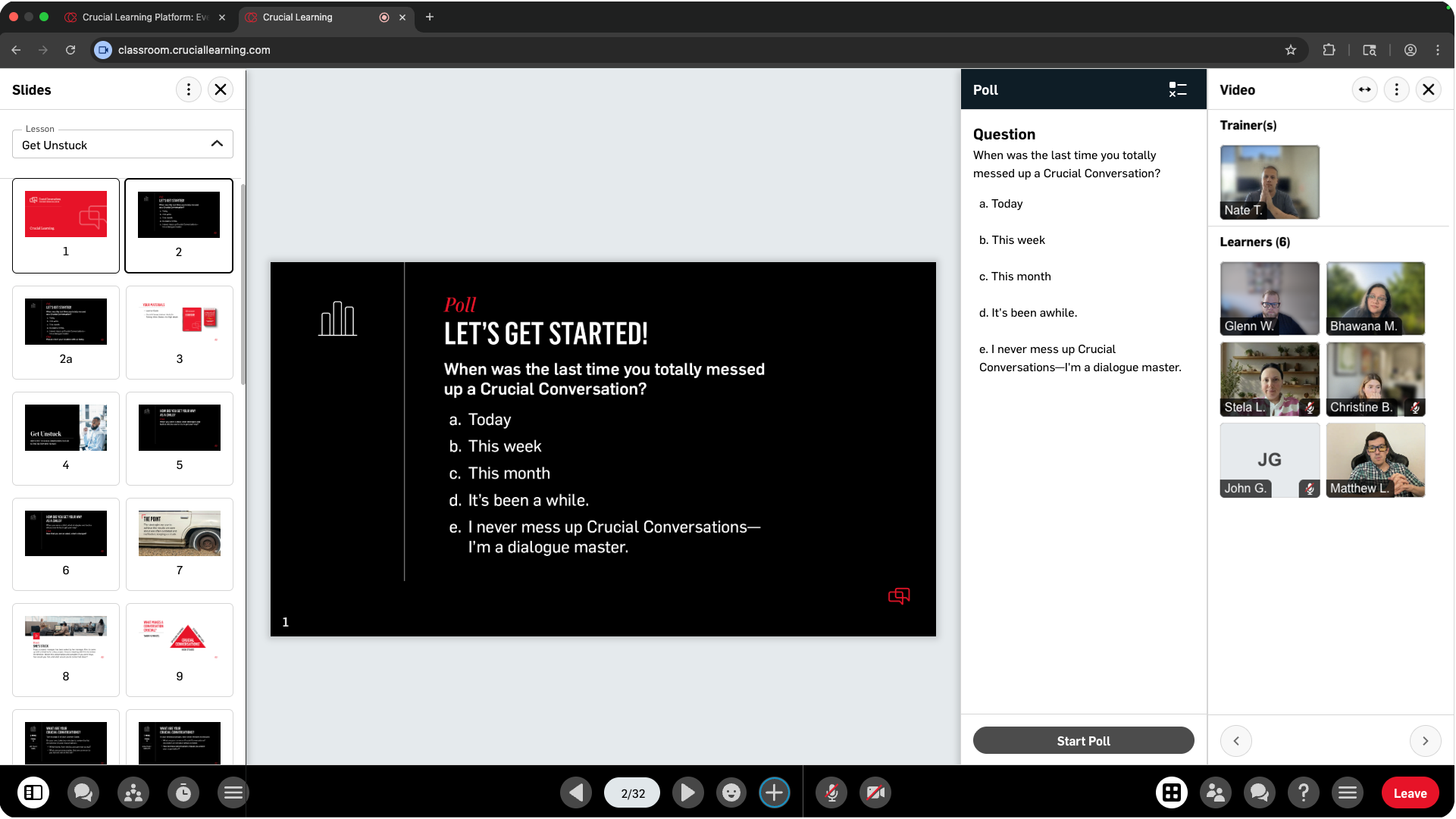Screen dimensions: 1456x819
Task: Jump to slide 4 Get Unstuck thumbnail
Action: point(66,439)
